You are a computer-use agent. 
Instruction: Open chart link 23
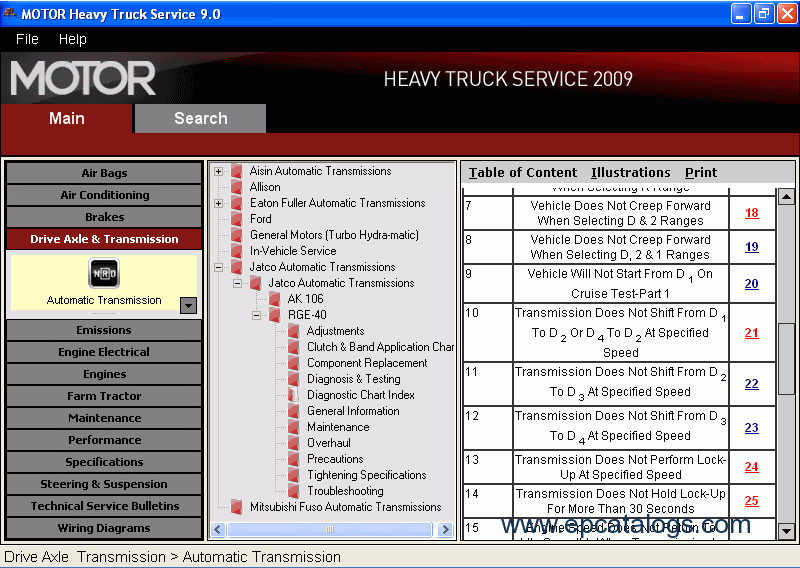coord(752,428)
